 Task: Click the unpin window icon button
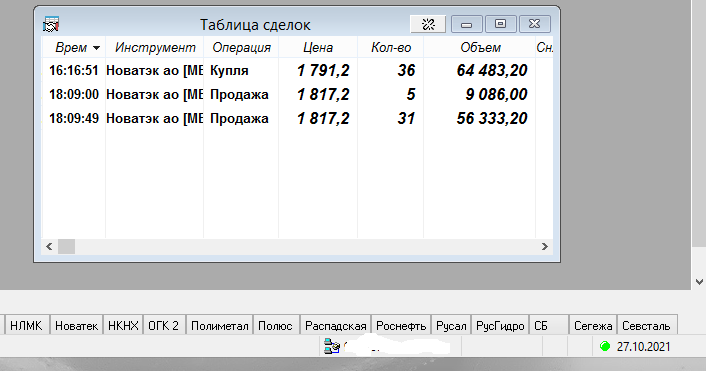pyautogui.click(x=428, y=24)
